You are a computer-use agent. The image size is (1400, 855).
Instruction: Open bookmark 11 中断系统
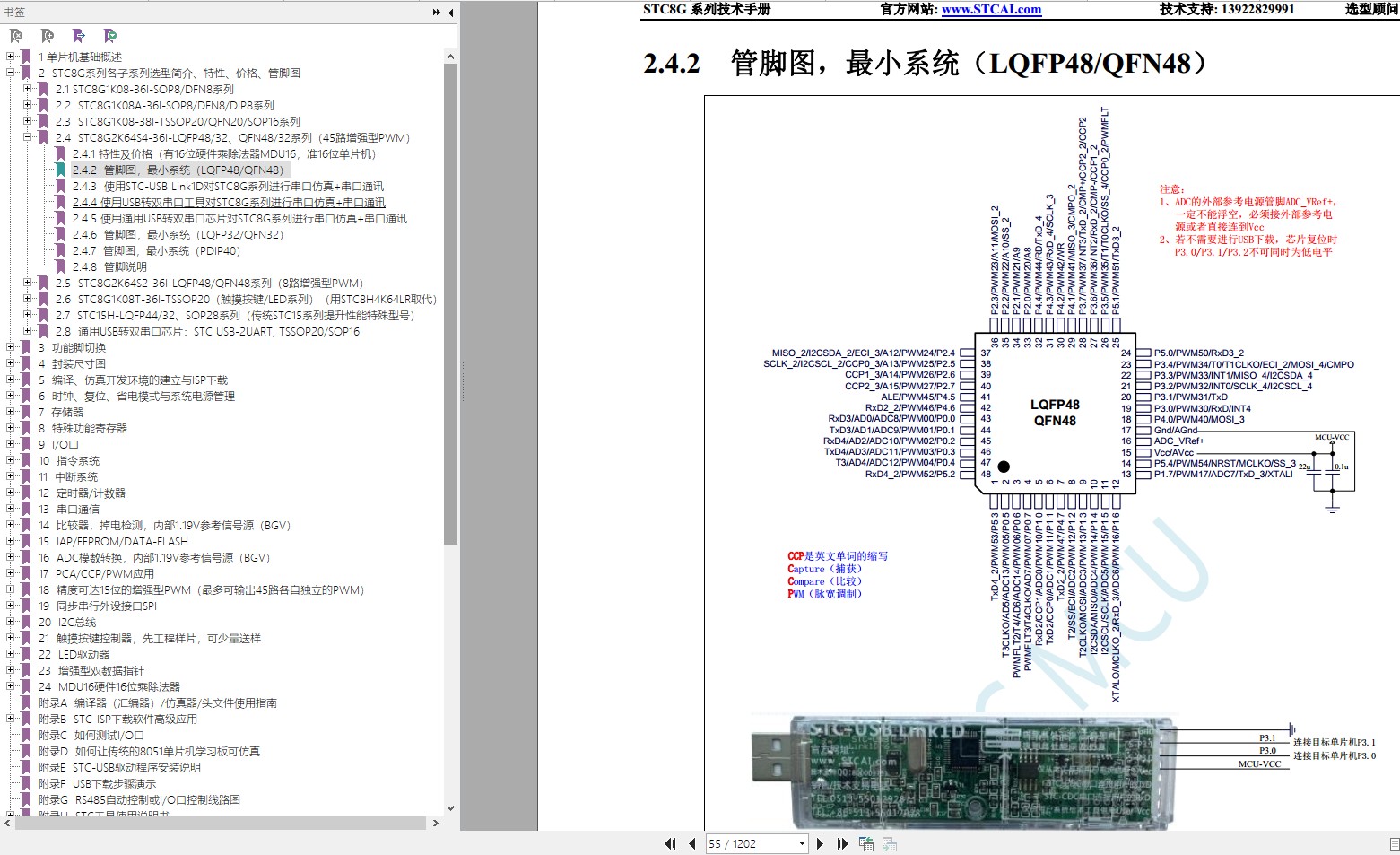pos(68,476)
